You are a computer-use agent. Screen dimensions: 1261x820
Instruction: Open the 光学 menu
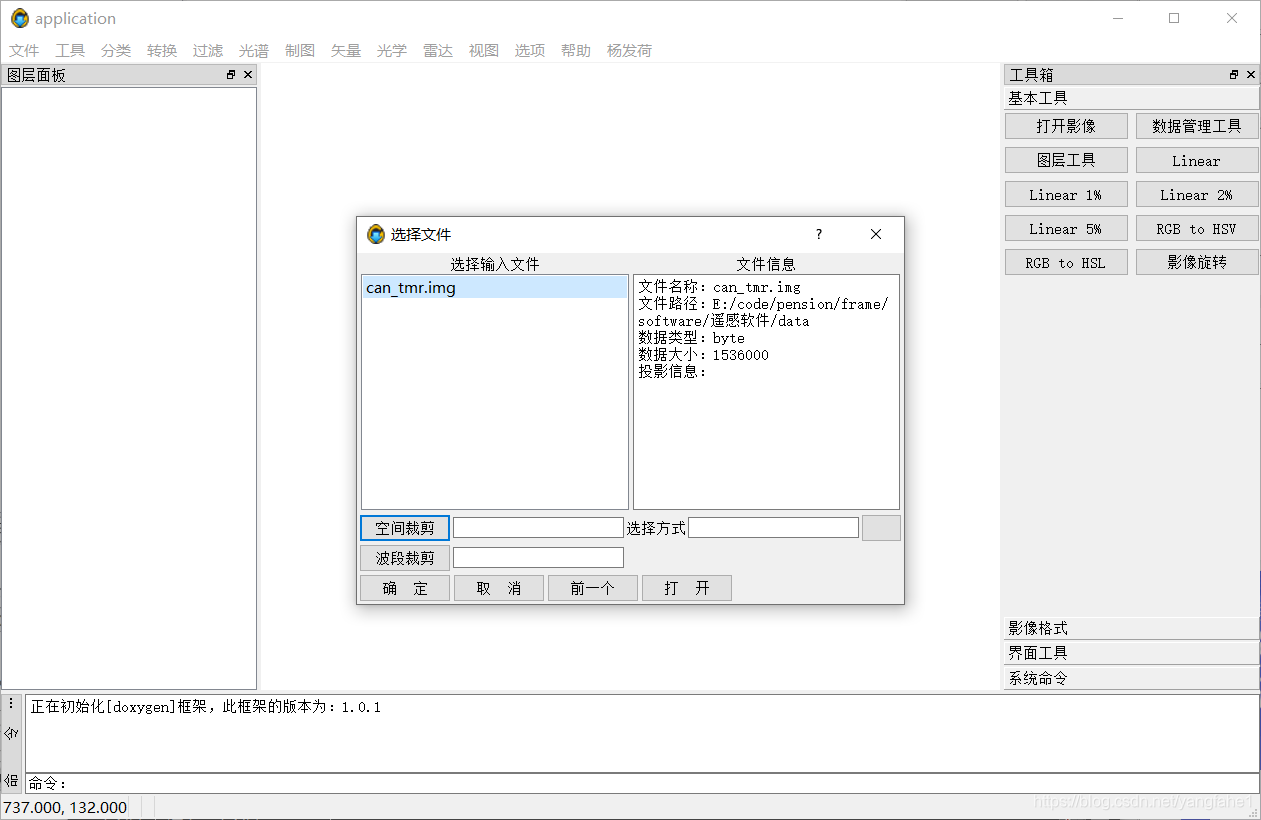tap(392, 51)
